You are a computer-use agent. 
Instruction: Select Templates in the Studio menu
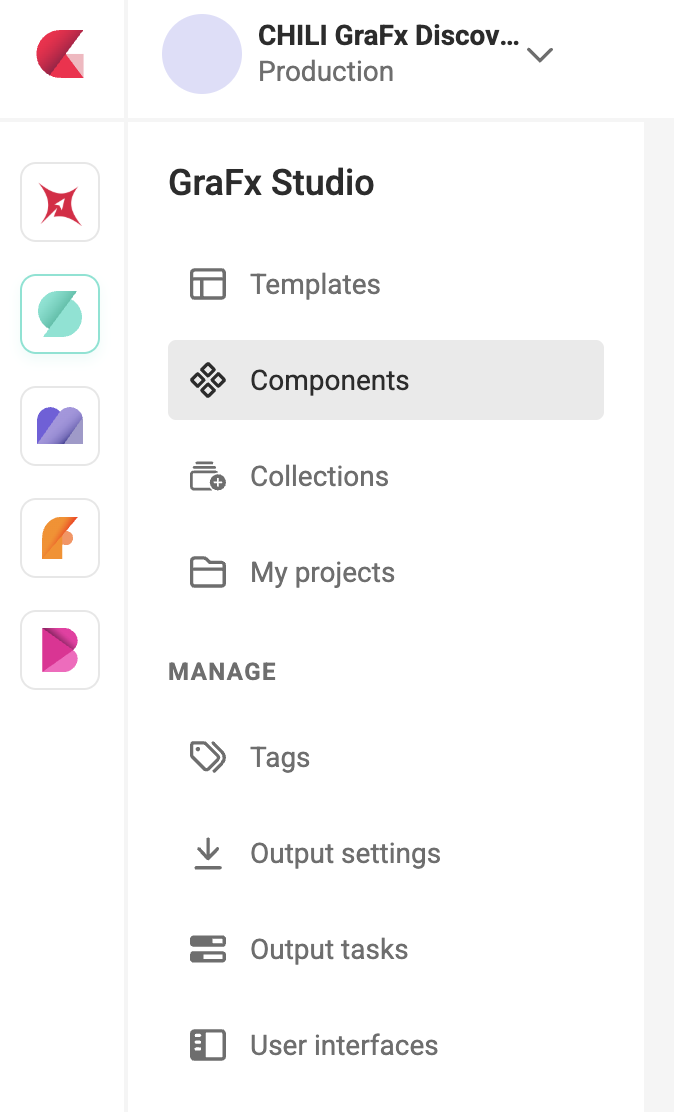(x=315, y=284)
